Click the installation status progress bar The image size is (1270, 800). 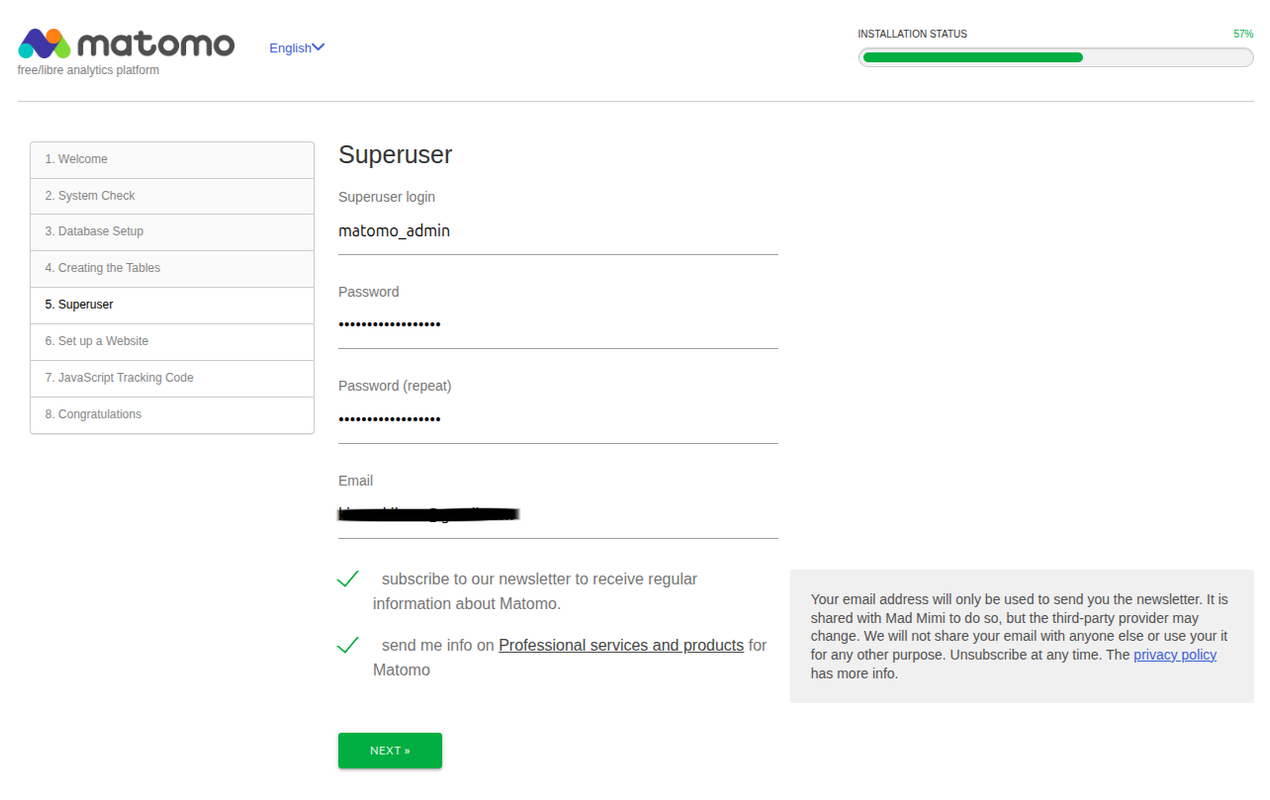point(1055,58)
